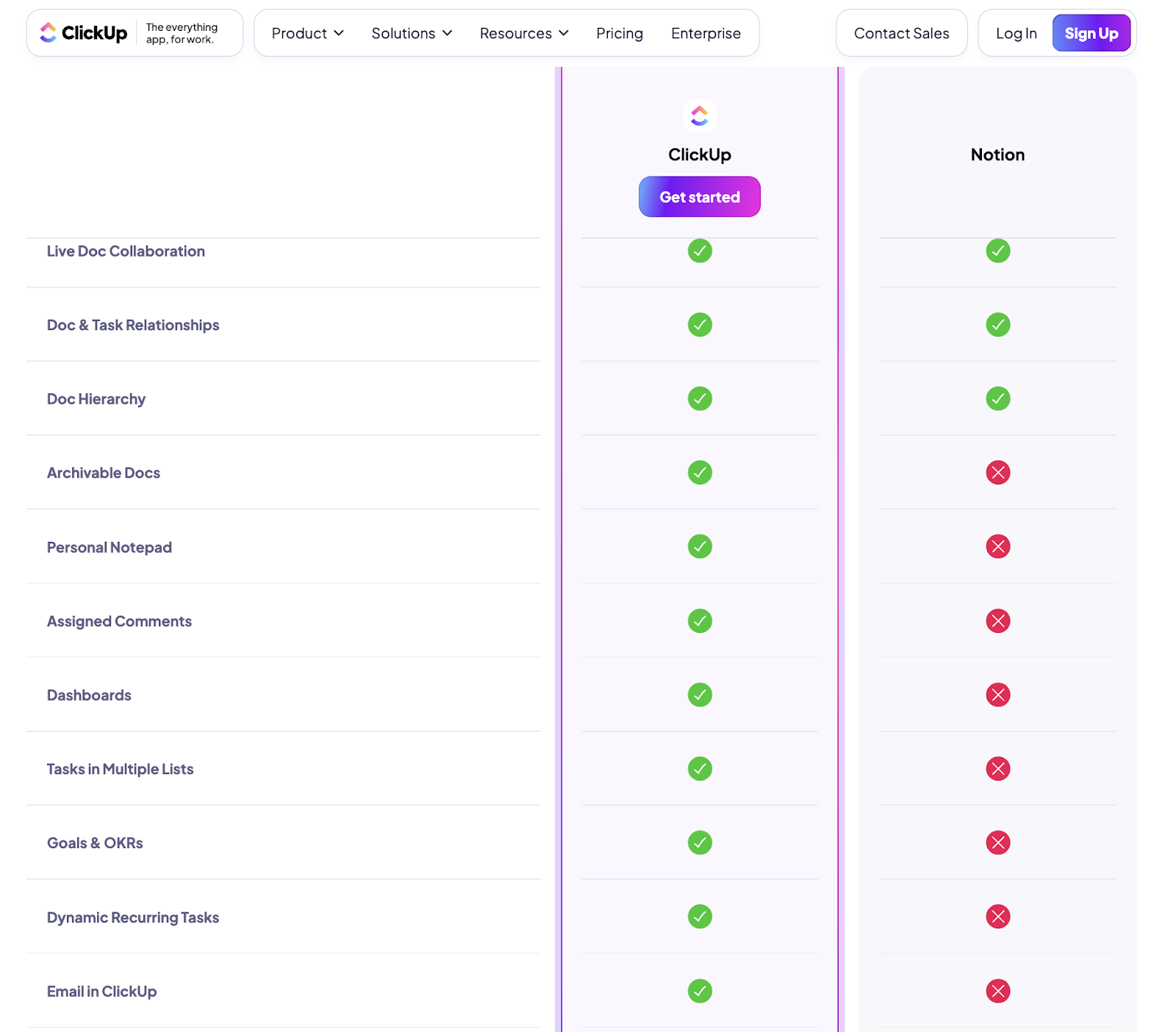1176x1032 pixels.
Task: Select the Live Doc Collaboration feature label
Action: [126, 251]
